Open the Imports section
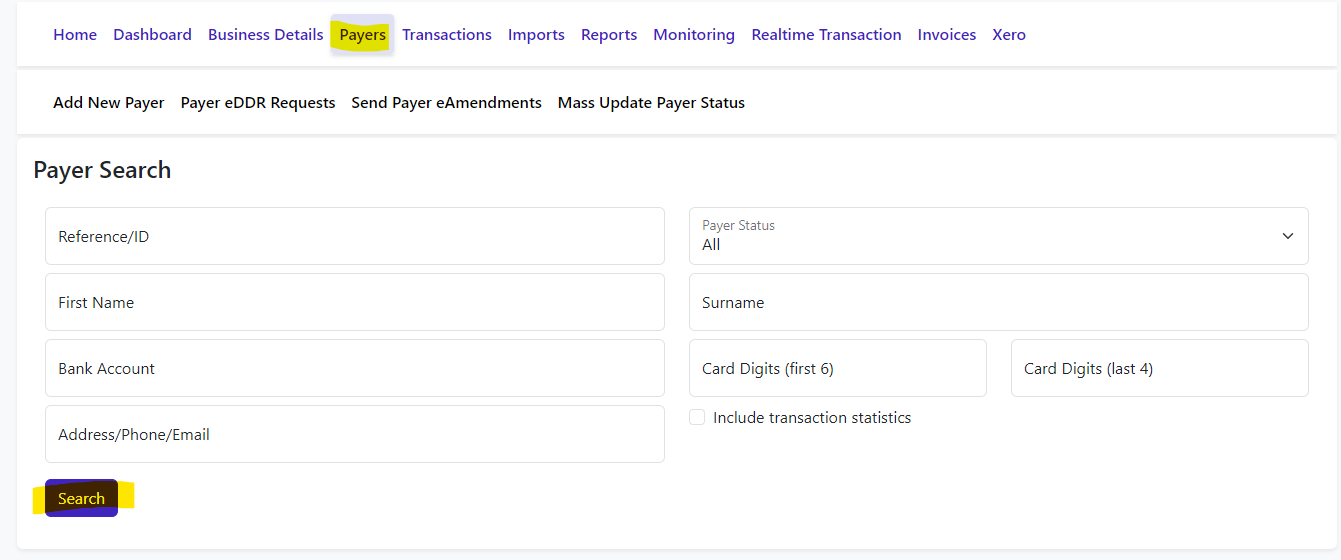Screen dimensions: 1341x560 [x=536, y=35]
